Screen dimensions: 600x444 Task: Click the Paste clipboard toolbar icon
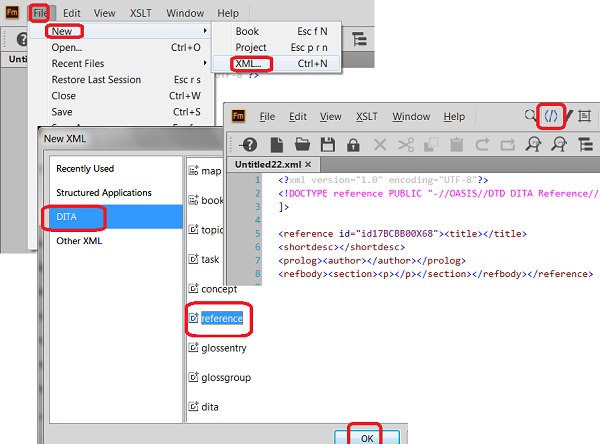click(x=457, y=145)
